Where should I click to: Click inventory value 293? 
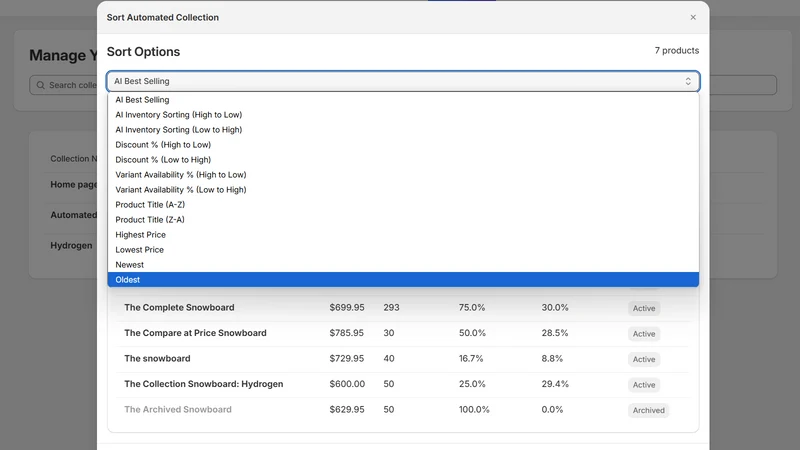pos(391,308)
